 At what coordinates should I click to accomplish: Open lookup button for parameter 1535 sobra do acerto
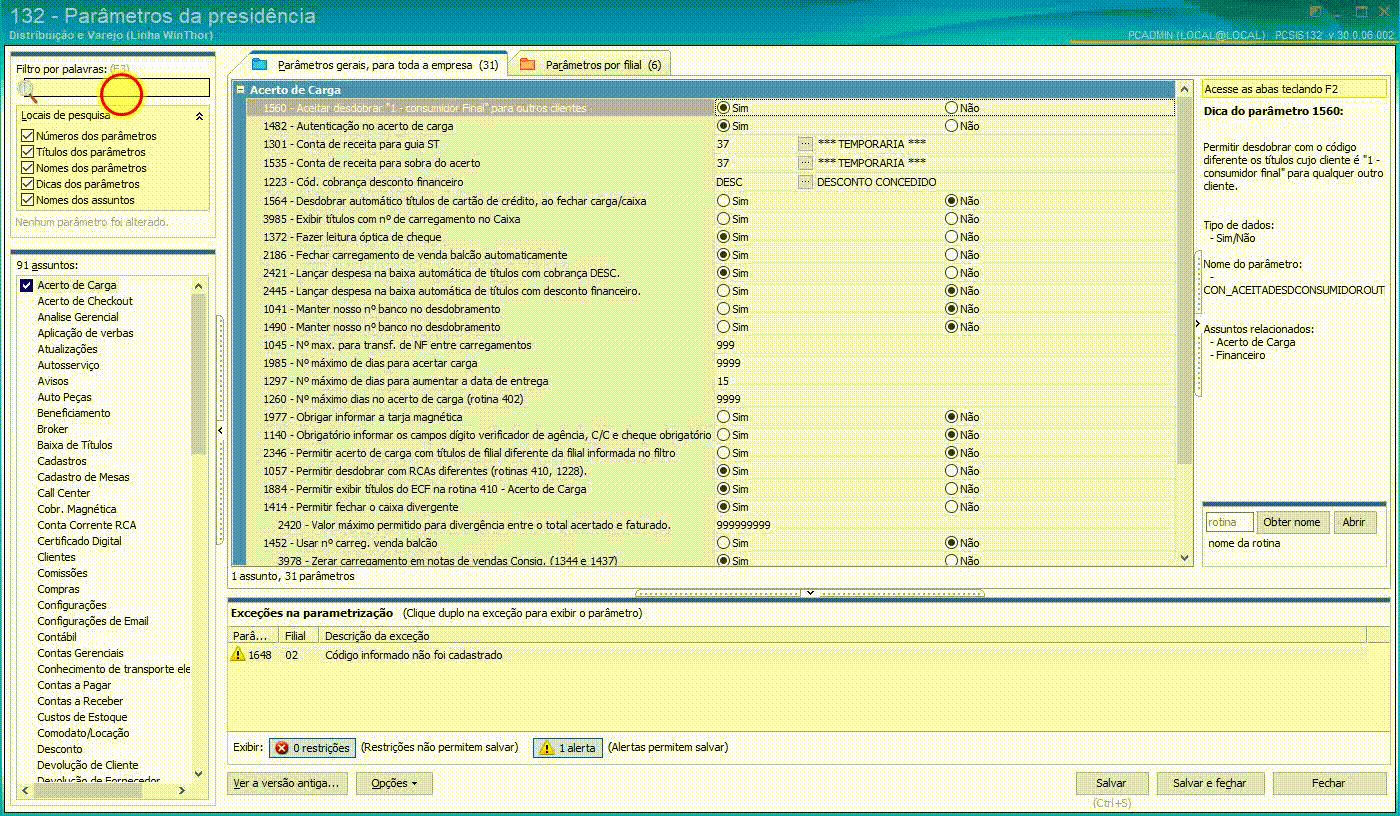[805, 163]
